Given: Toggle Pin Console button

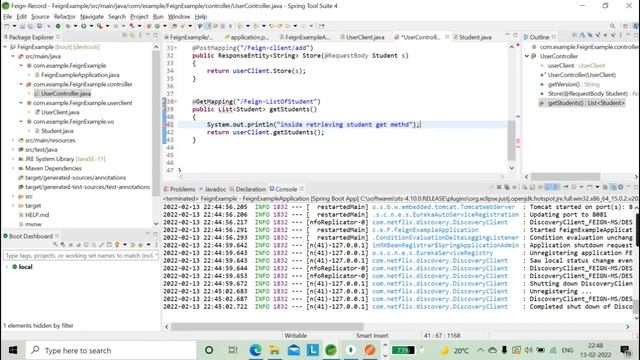Looking at the screenshot, I should tap(566, 187).
